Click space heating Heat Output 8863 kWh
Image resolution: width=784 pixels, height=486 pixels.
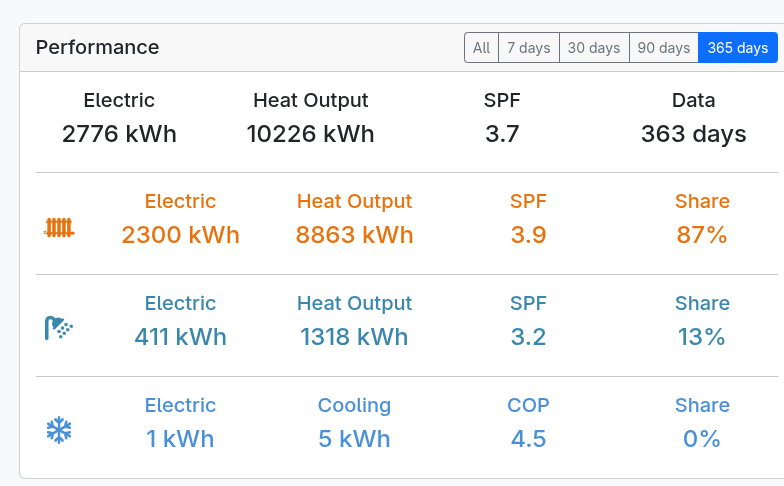(x=354, y=235)
